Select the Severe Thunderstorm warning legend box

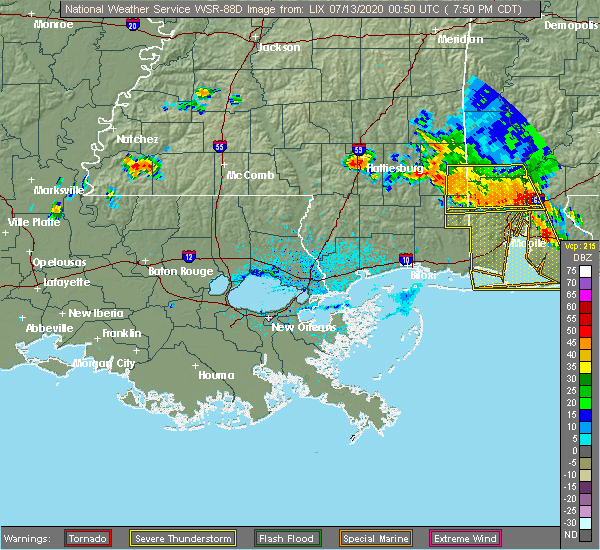pos(183,538)
